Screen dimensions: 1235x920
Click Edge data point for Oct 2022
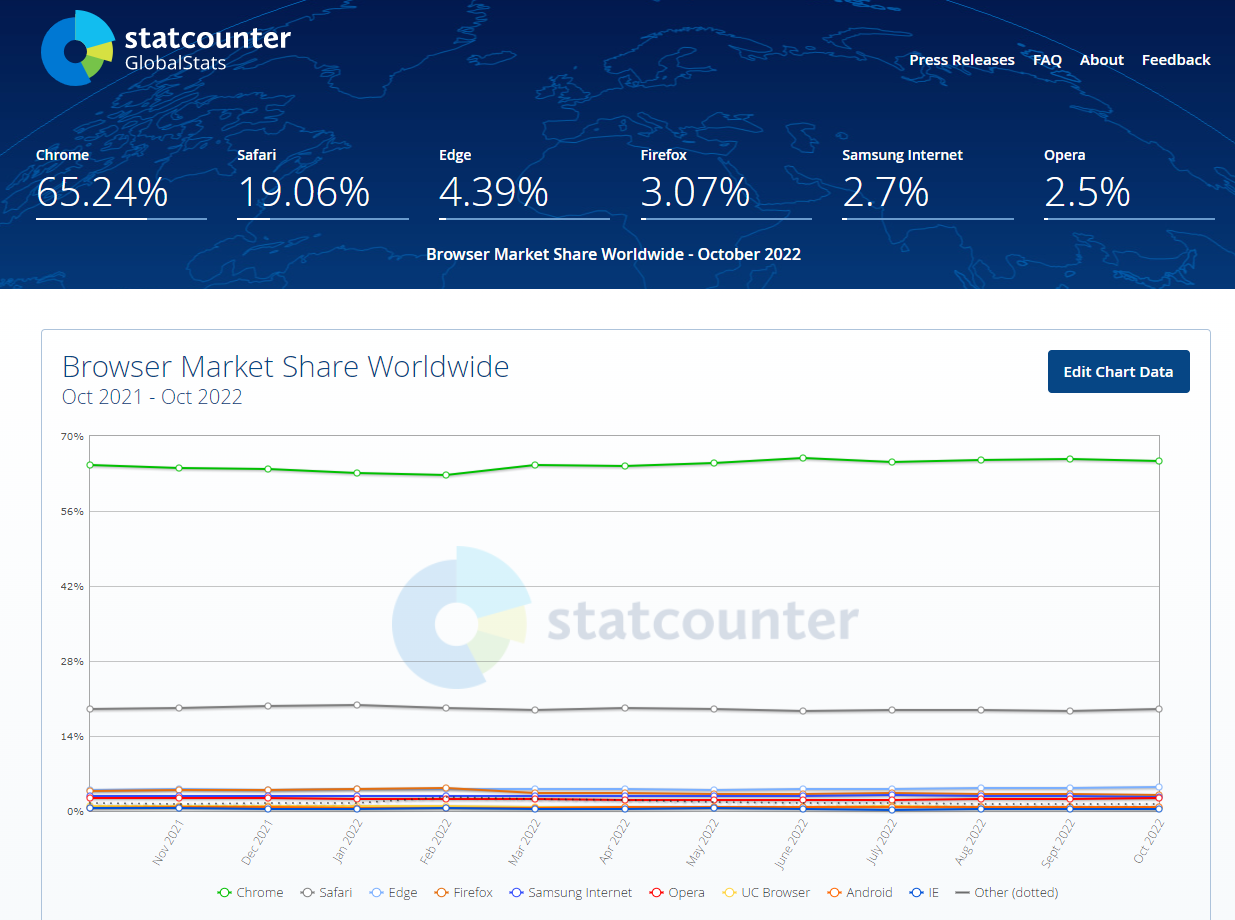(1159, 787)
